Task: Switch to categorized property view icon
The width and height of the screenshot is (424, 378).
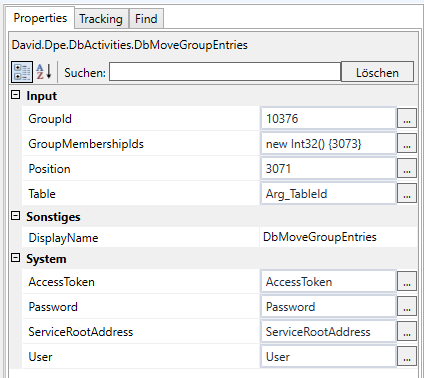Action: (x=22, y=72)
